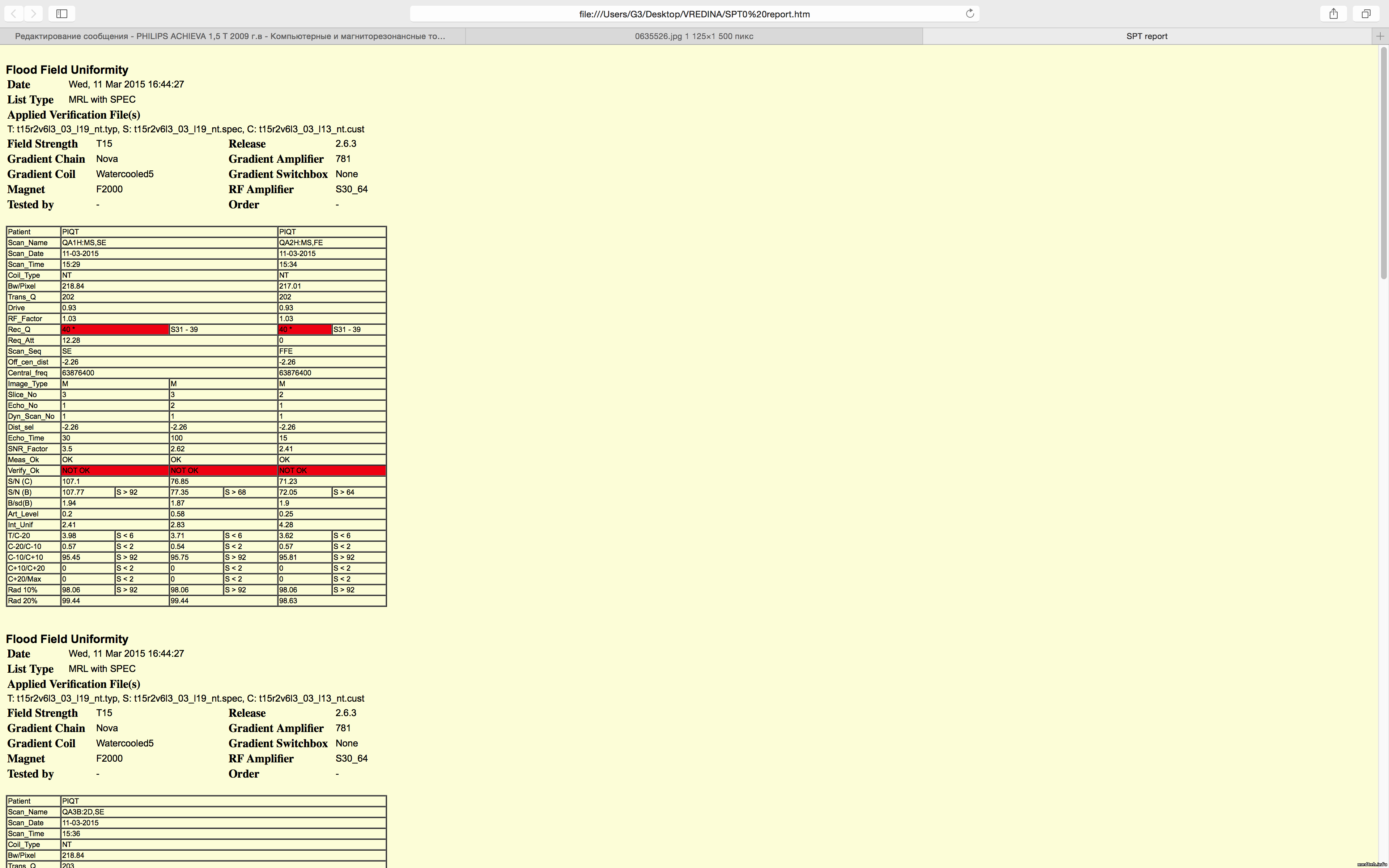
Task: Select the SPT report tab
Action: point(1146,36)
